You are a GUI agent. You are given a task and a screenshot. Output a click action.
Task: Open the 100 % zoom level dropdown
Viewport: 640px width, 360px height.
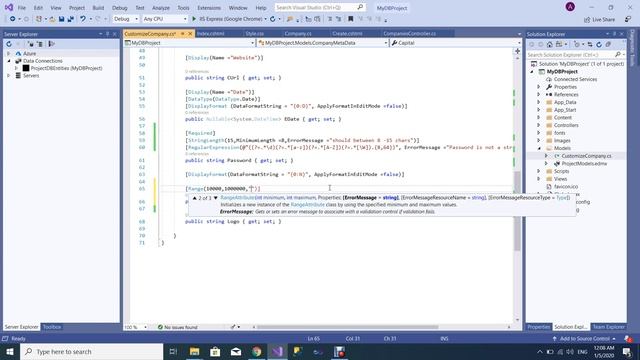point(136,327)
